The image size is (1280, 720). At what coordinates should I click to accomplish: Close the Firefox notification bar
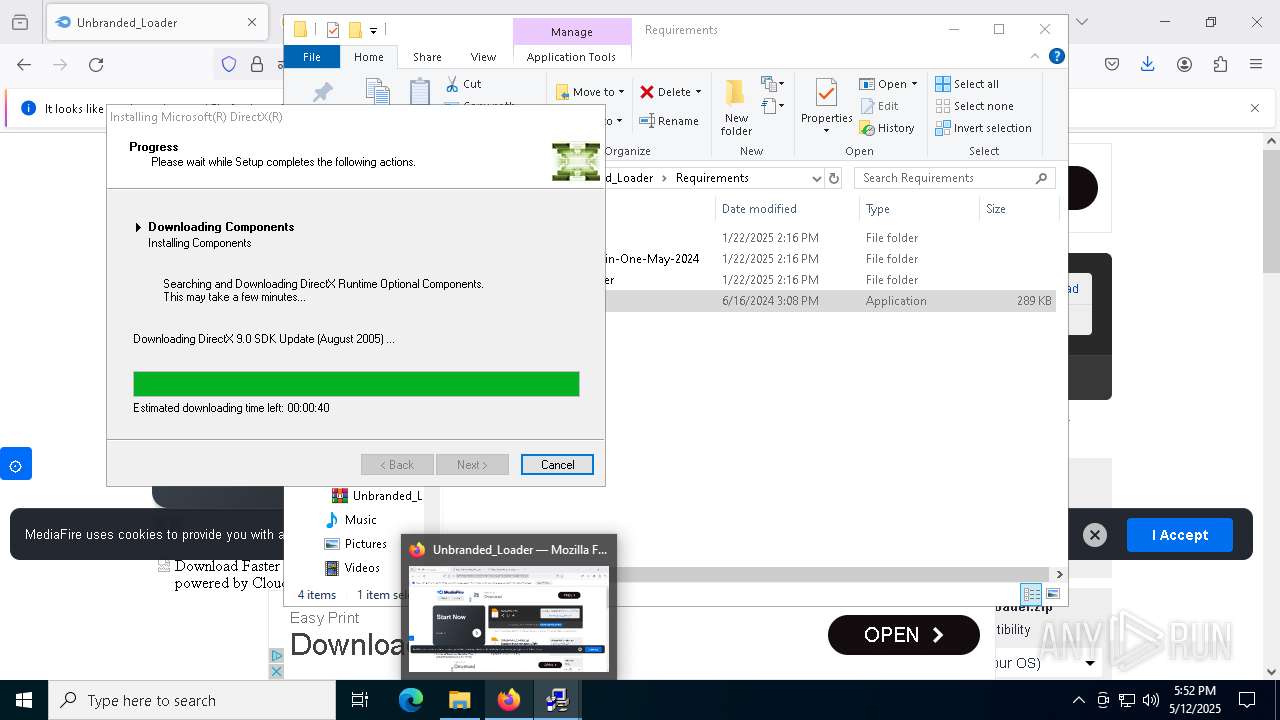(x=1255, y=108)
